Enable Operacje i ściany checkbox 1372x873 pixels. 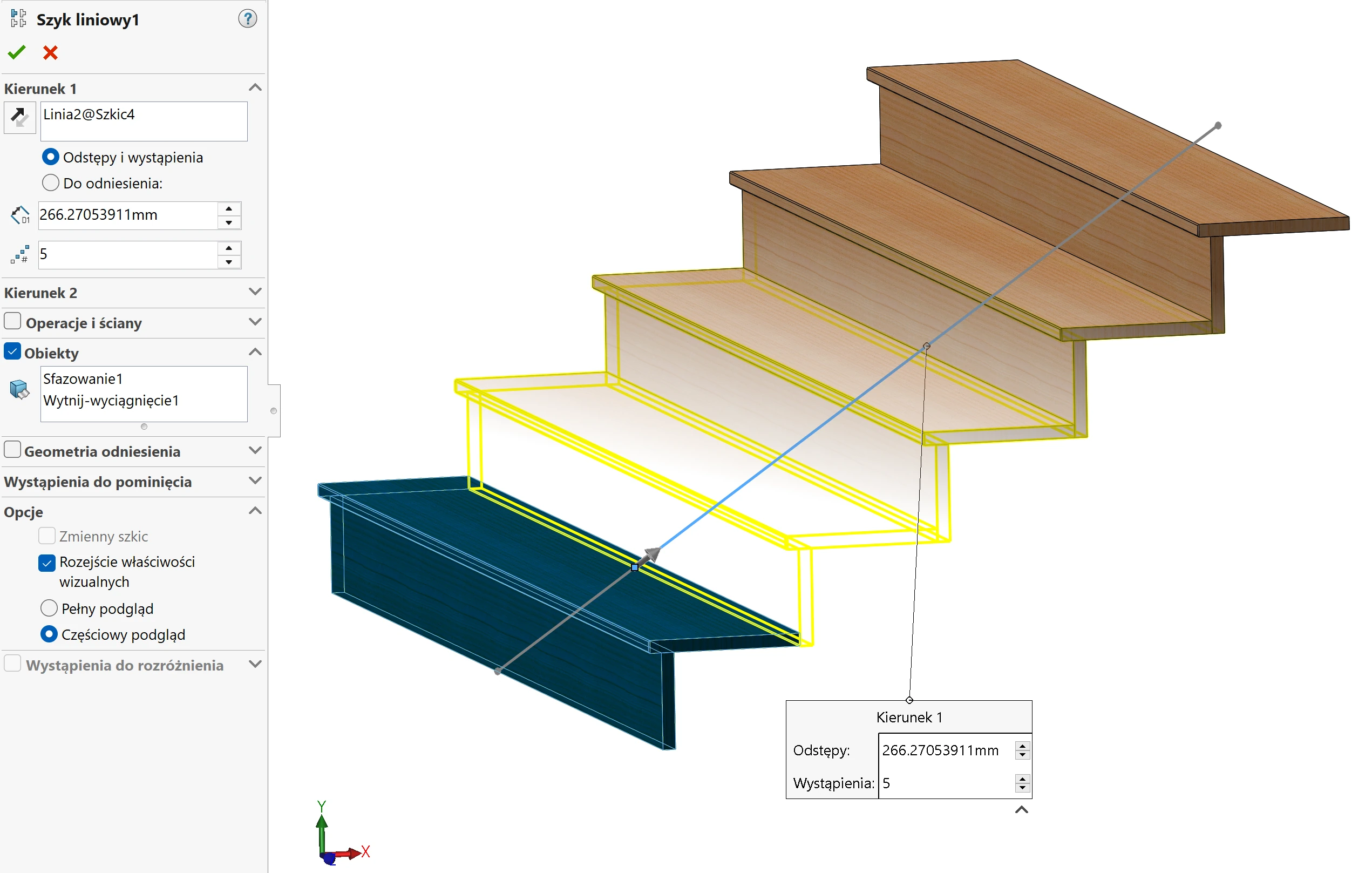tap(12, 321)
